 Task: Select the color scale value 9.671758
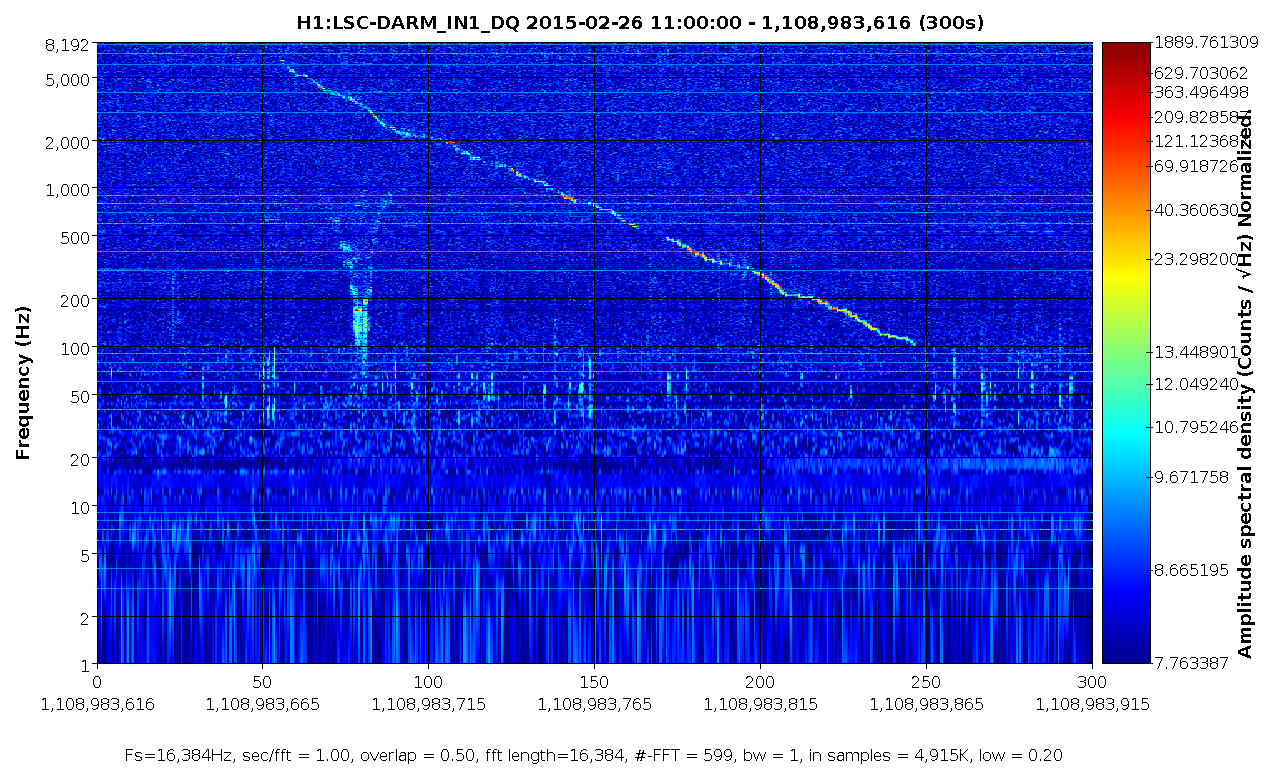(x=1190, y=478)
